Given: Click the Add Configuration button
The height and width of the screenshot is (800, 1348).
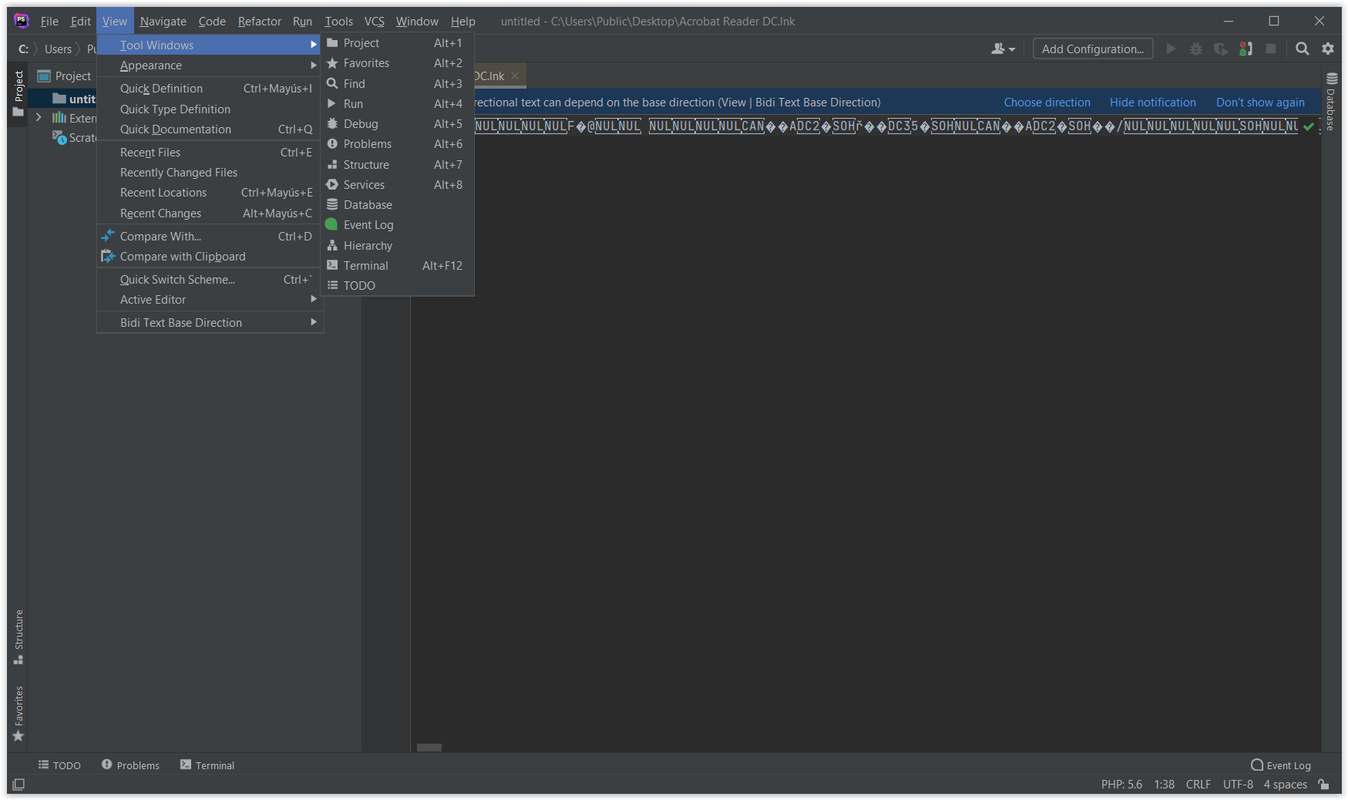Looking at the screenshot, I should (x=1092, y=49).
